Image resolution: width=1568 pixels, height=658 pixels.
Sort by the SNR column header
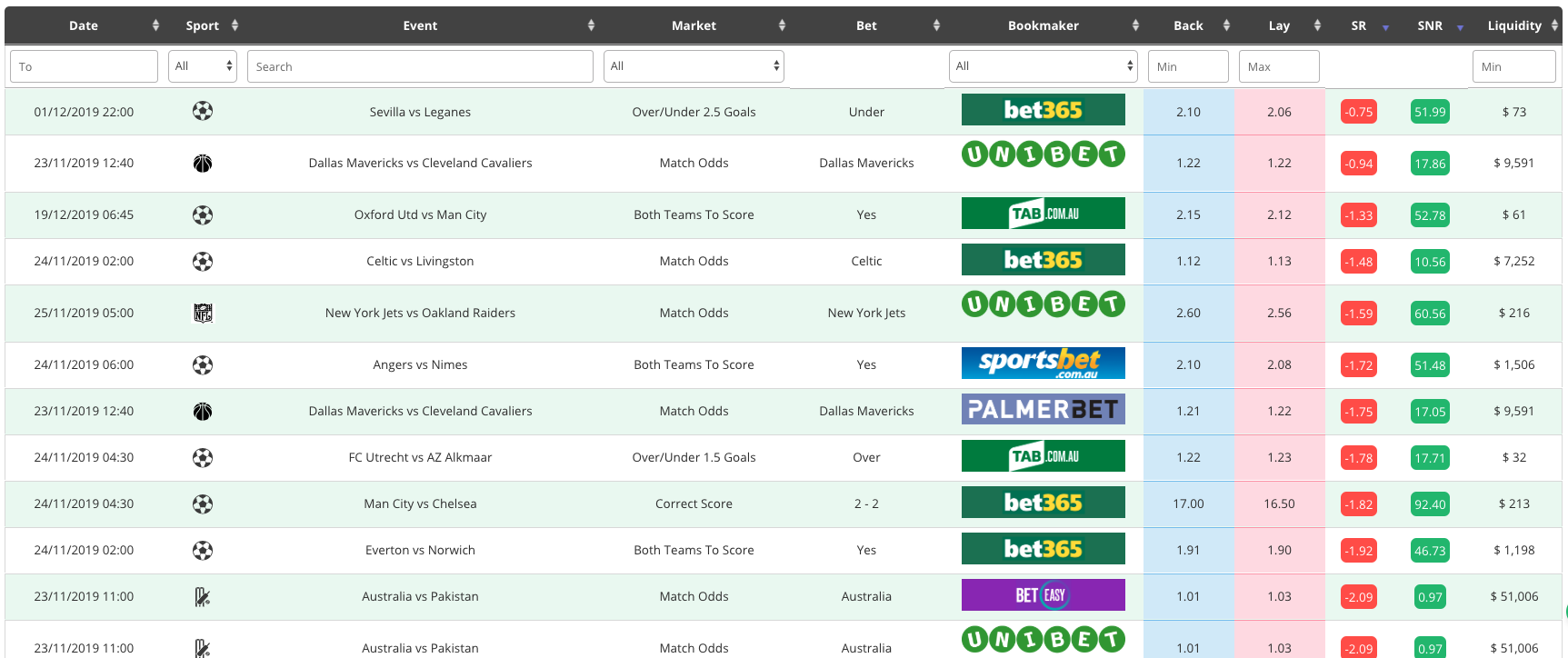[x=1430, y=25]
